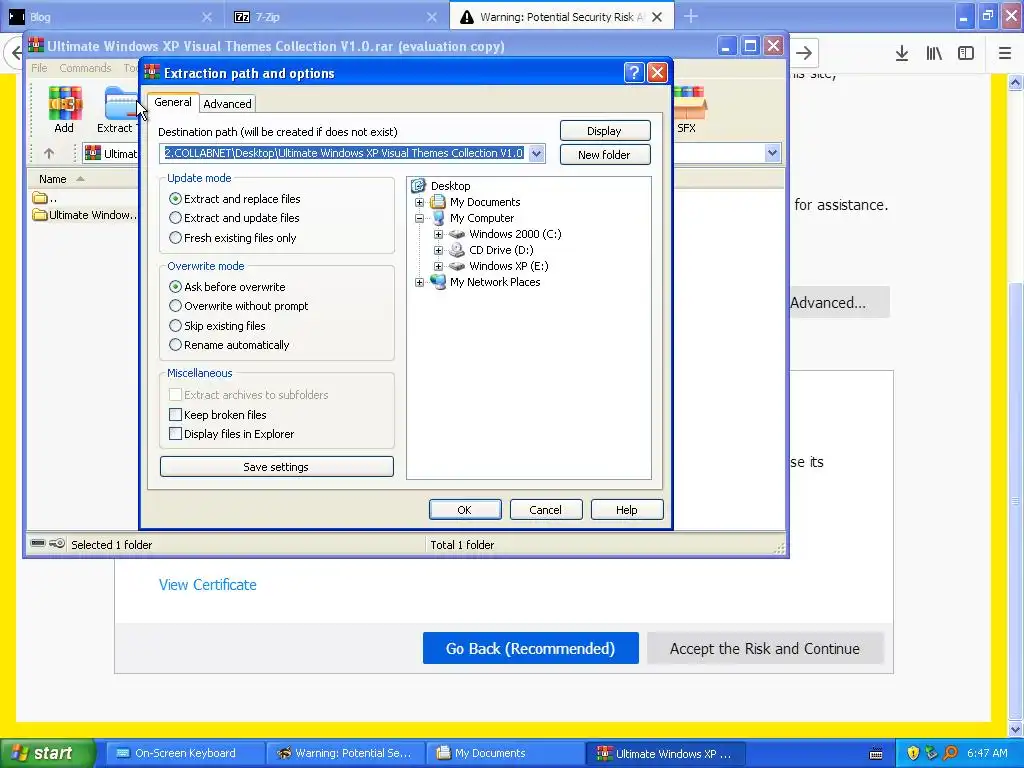1024x768 pixels.
Task: Open the Firefox hamburger menu
Action: [x=1005, y=54]
